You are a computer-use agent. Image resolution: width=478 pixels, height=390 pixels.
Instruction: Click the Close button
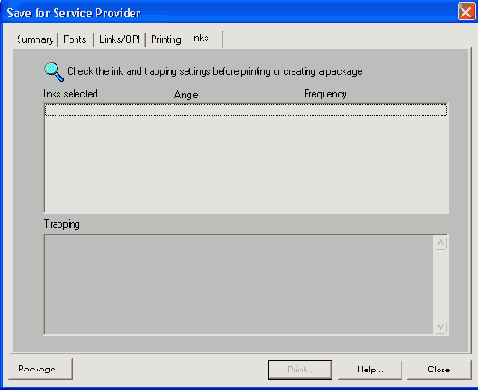point(439,369)
